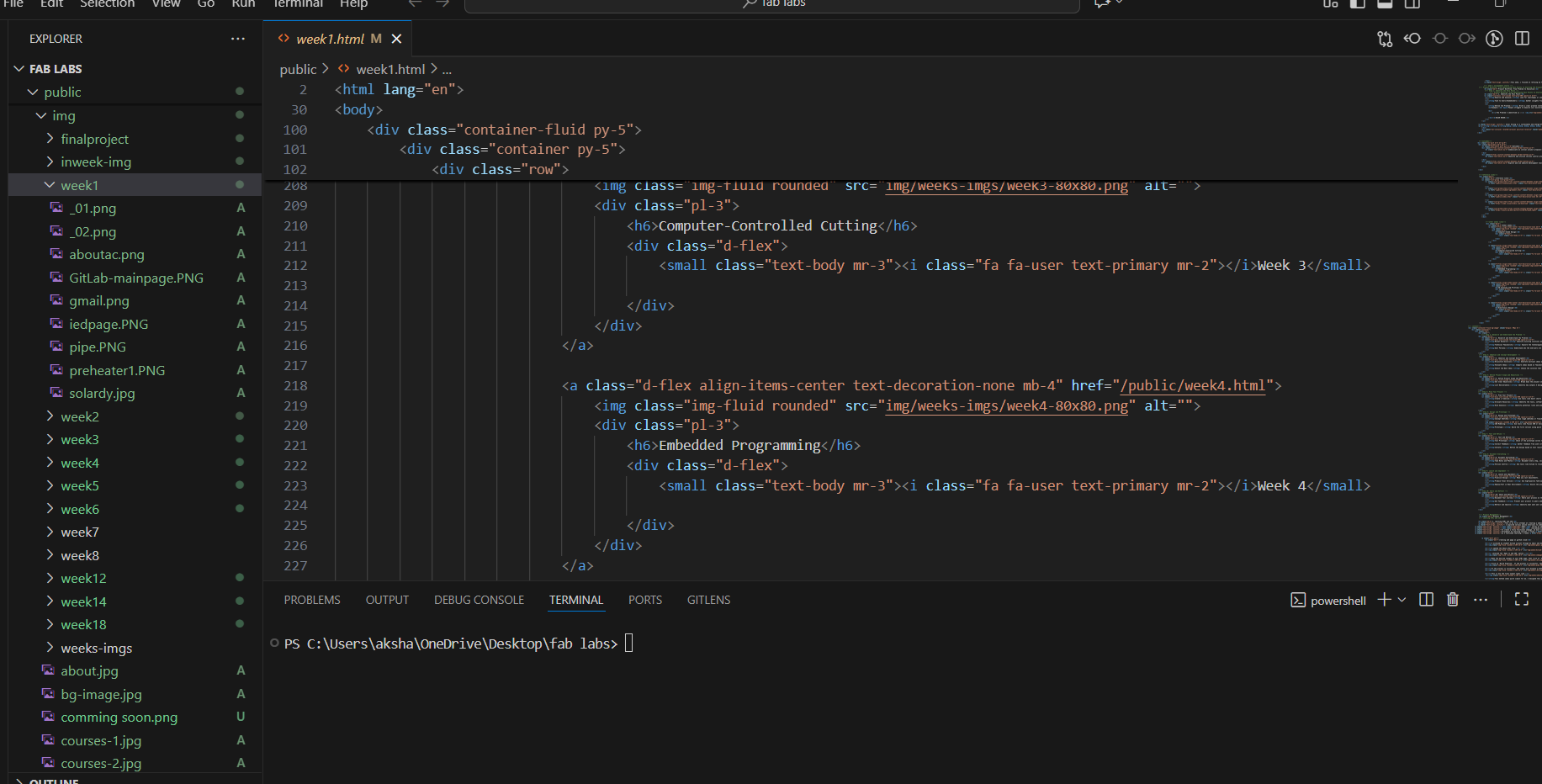Click the public breadcrumb segment

pos(298,69)
